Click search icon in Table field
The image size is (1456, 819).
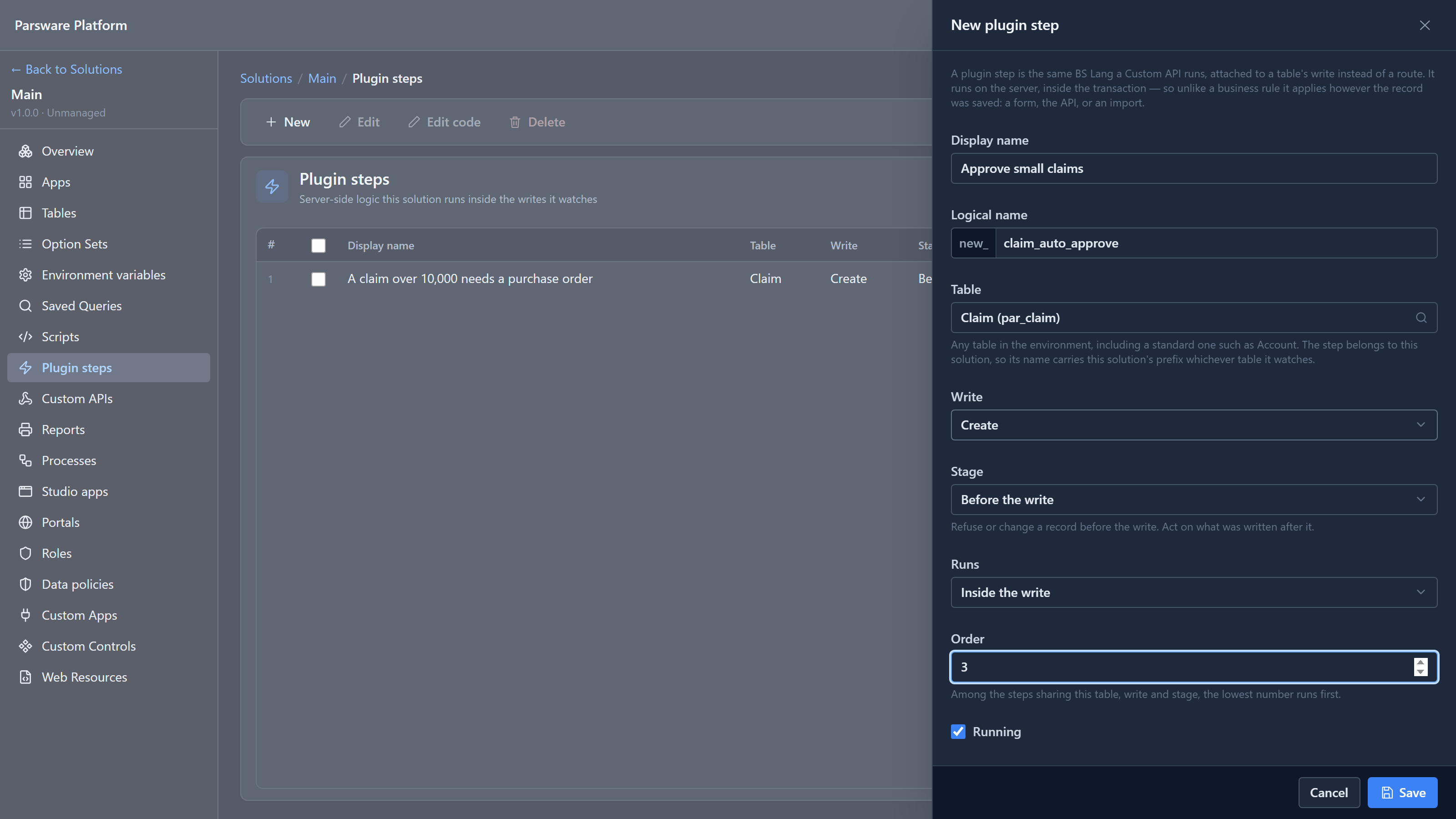[1421, 318]
